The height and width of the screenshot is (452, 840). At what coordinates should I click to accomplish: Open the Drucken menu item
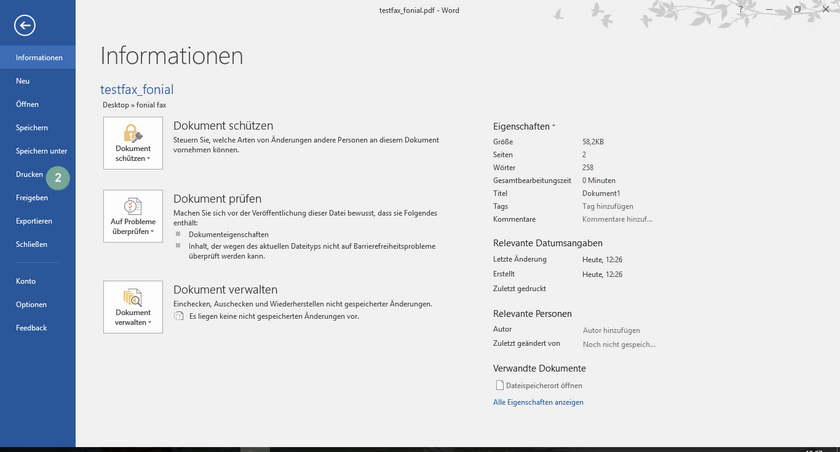(29, 175)
